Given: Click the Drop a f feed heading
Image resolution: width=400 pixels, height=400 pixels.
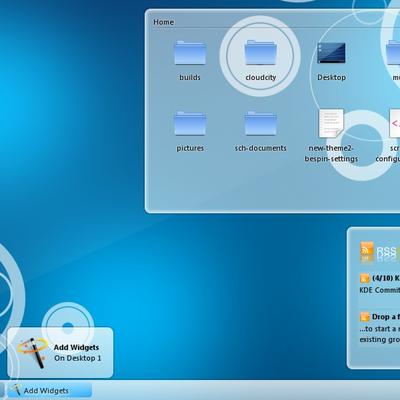Looking at the screenshot, I should pos(386,317).
